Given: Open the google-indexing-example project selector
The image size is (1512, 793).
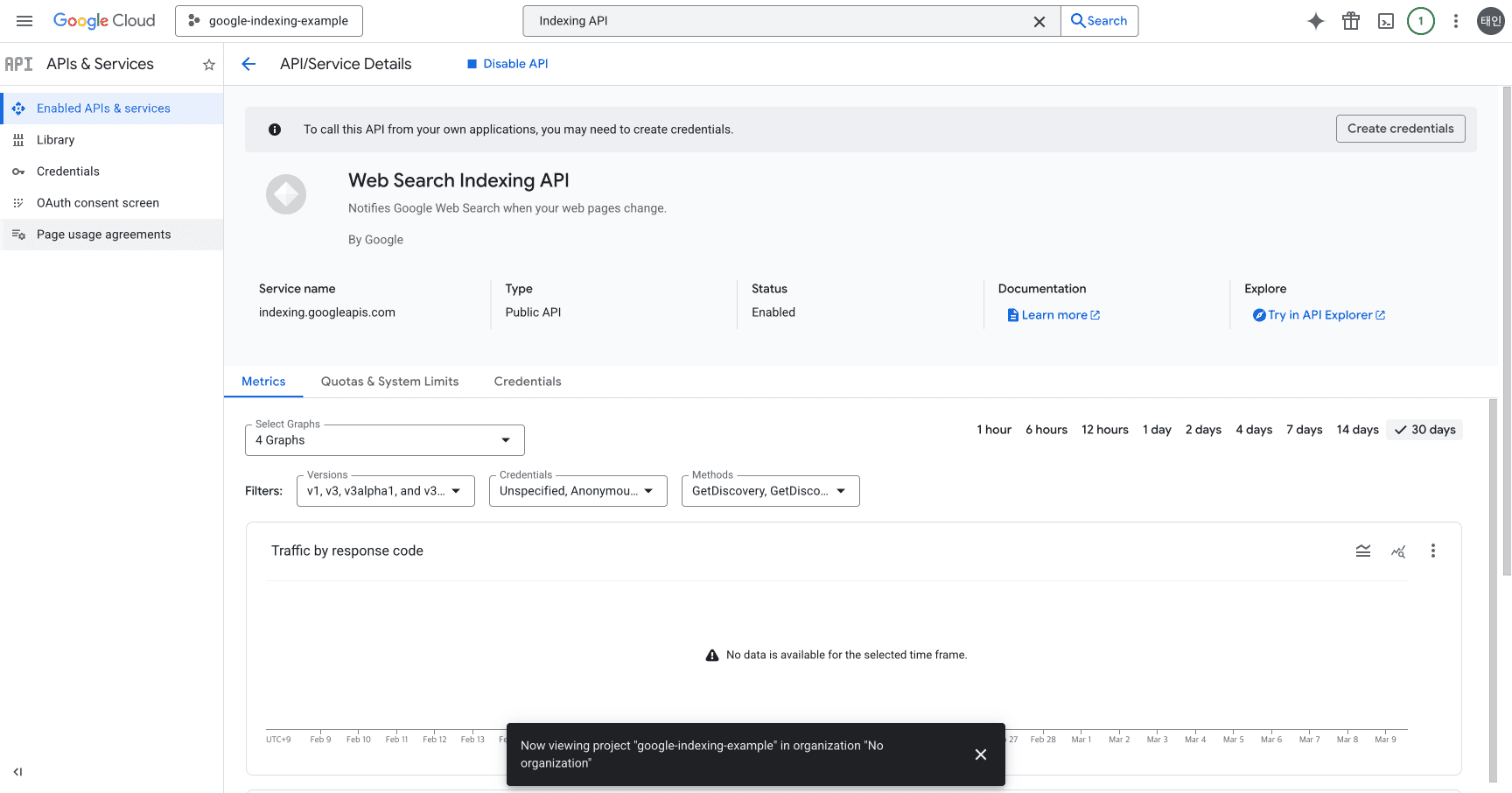Looking at the screenshot, I should (x=269, y=21).
